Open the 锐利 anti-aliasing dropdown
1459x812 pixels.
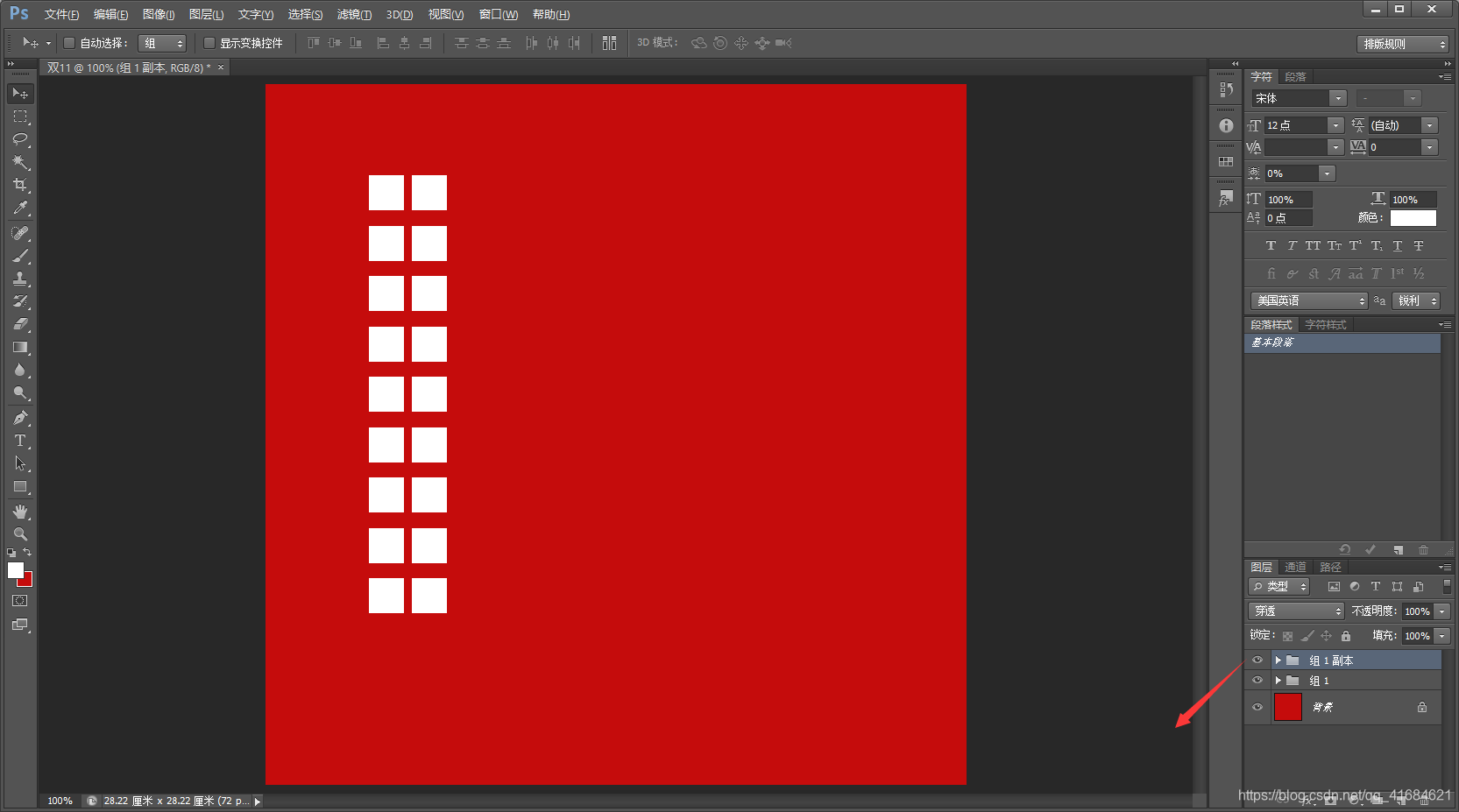(x=1416, y=300)
